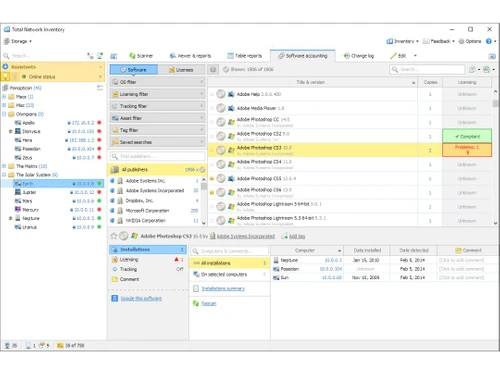Click the lightbulb assistant icon
This screenshot has height=375, width=500.
(x=6, y=77)
